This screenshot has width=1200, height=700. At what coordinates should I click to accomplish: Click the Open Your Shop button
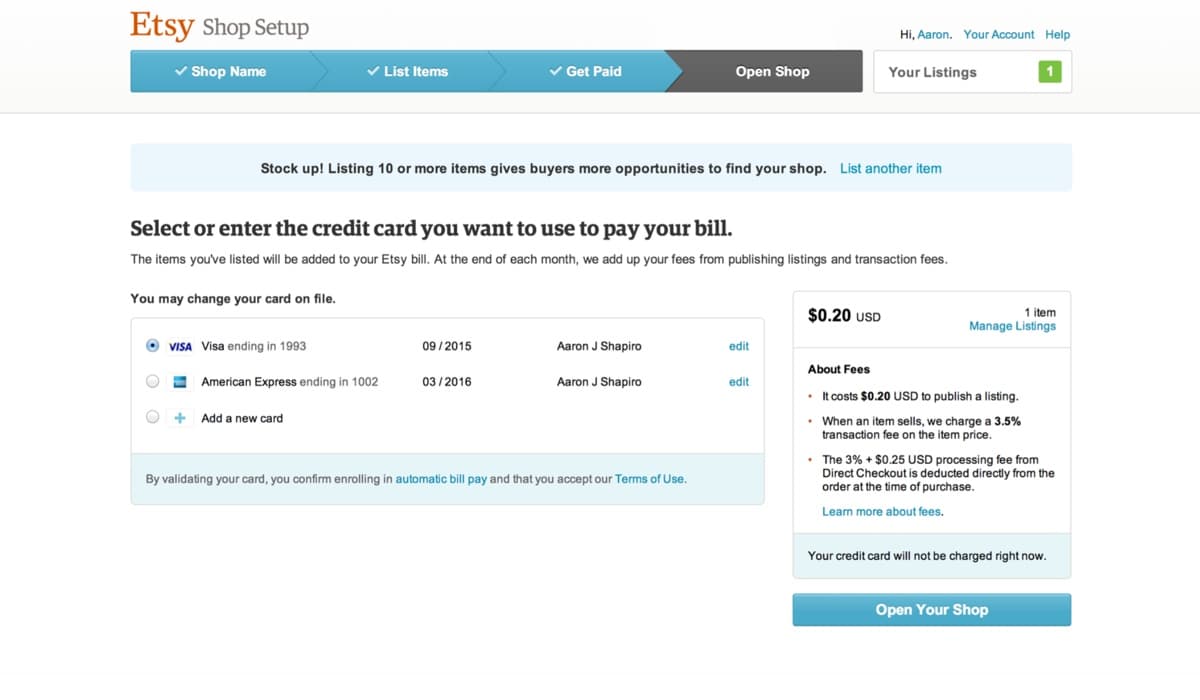point(931,609)
